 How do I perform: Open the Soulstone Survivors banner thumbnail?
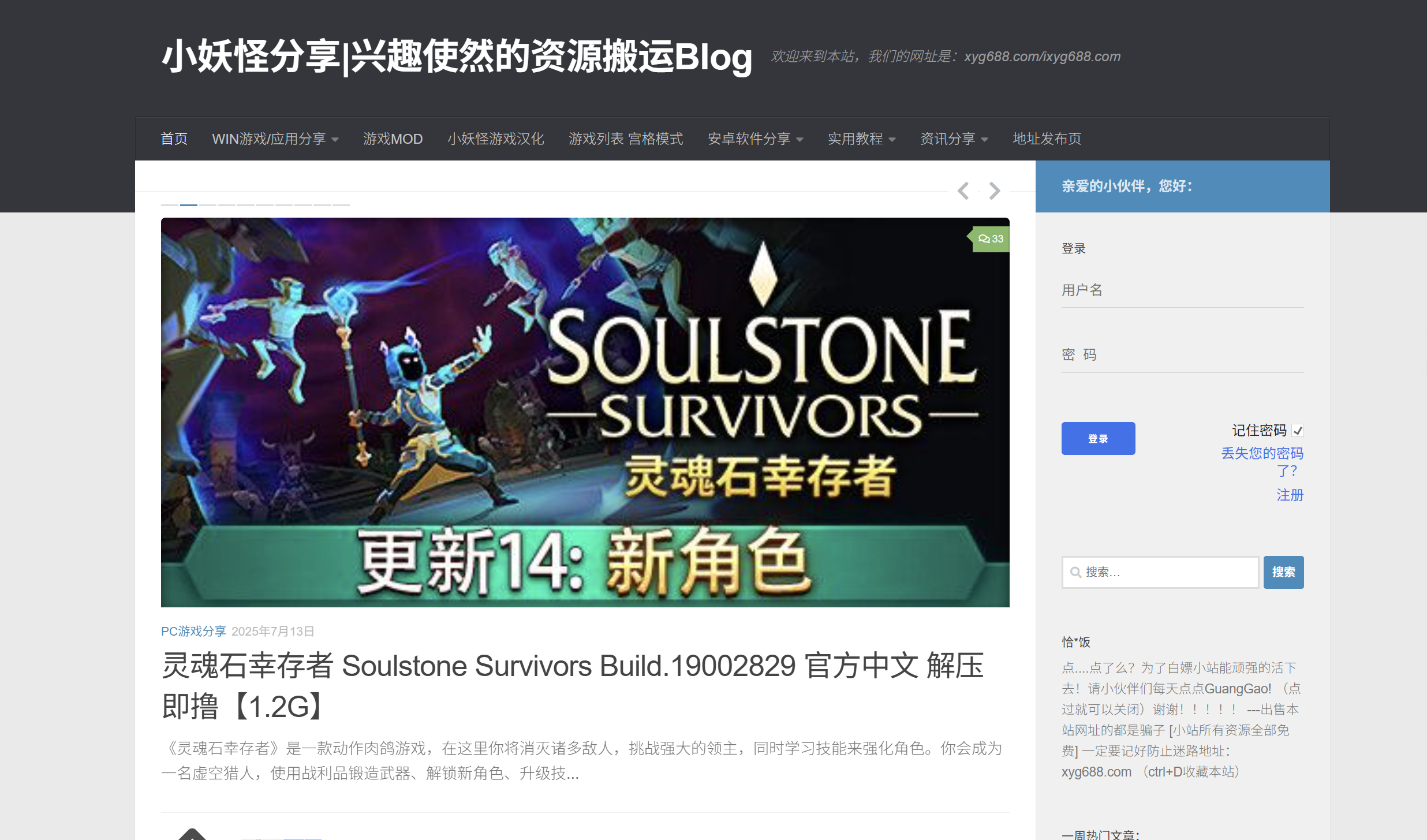(585, 412)
